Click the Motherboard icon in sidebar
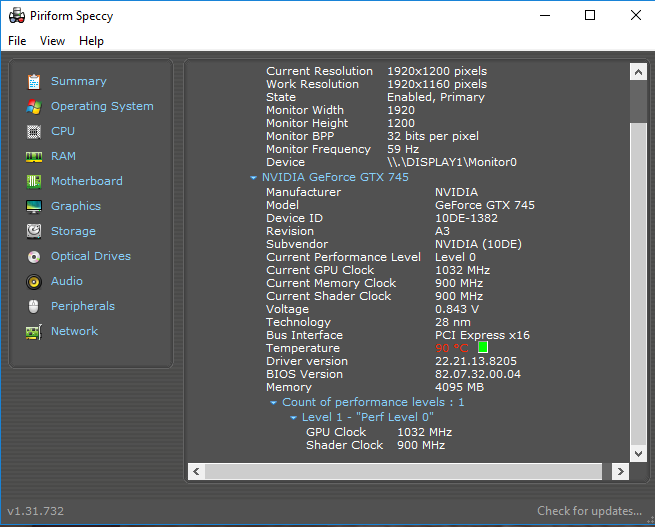This screenshot has height=527, width=655. (x=34, y=182)
